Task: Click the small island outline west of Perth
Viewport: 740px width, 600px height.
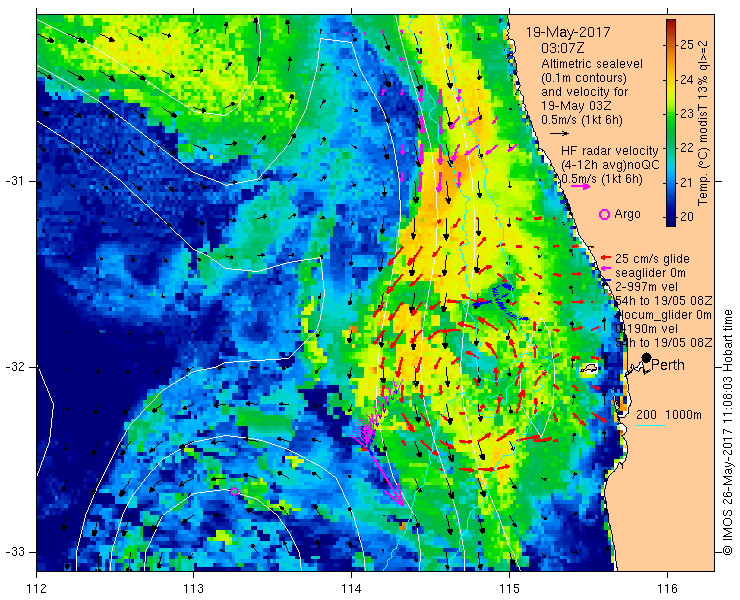Action: 589,369
